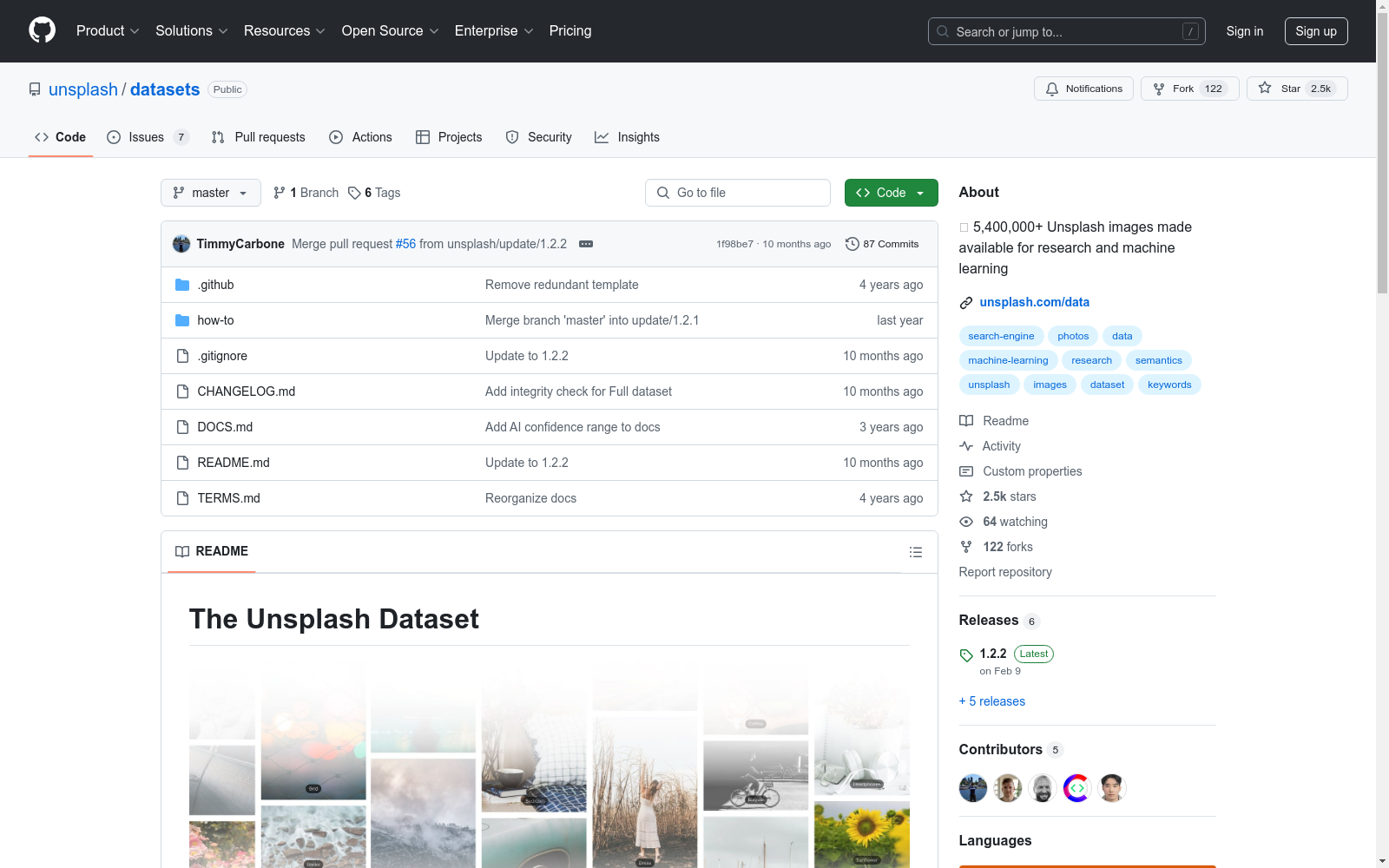Select the photos topic tag

point(1073,336)
